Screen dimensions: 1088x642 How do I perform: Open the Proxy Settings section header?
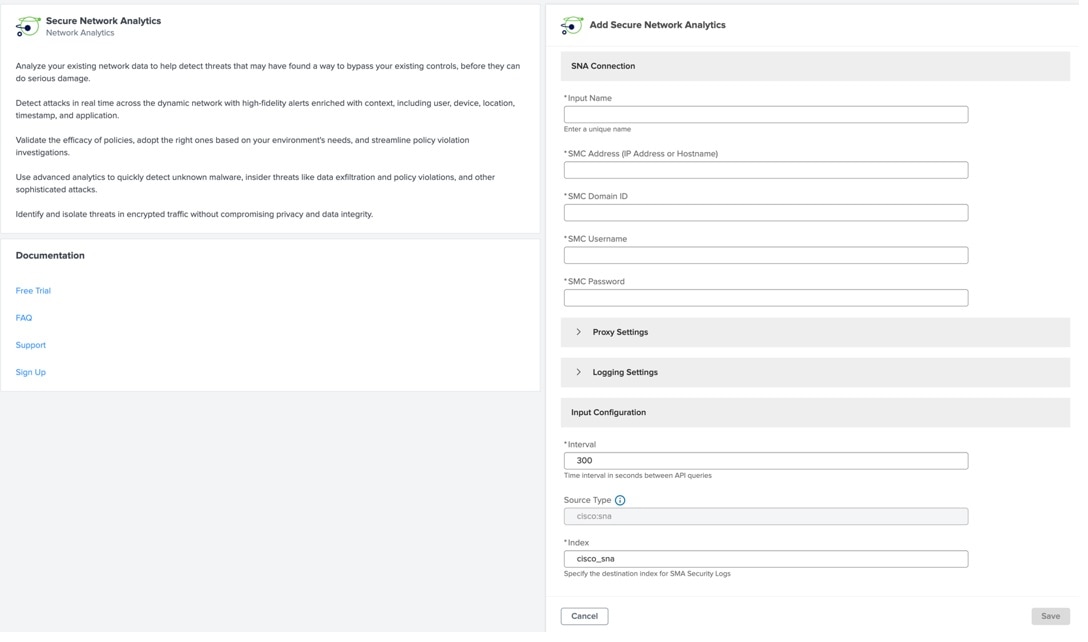(620, 332)
